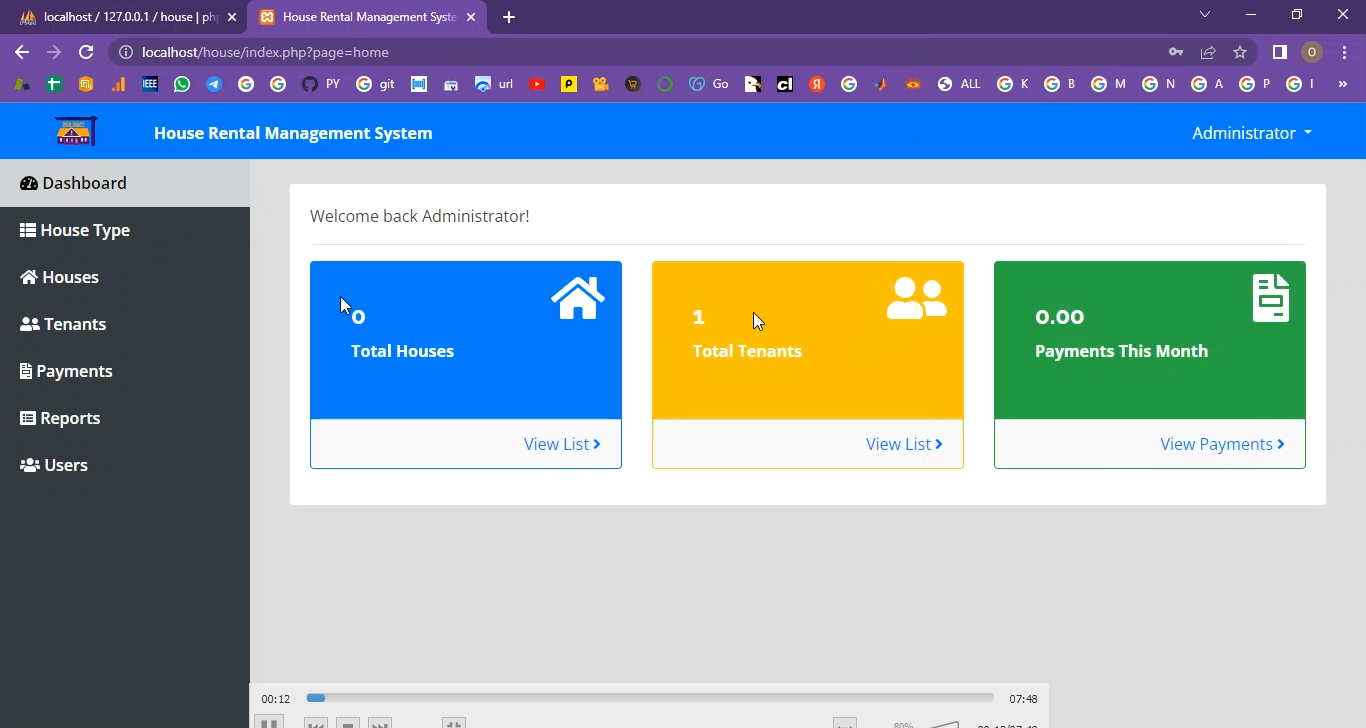Click the Payments invoice icon in sidebar

click(26, 371)
